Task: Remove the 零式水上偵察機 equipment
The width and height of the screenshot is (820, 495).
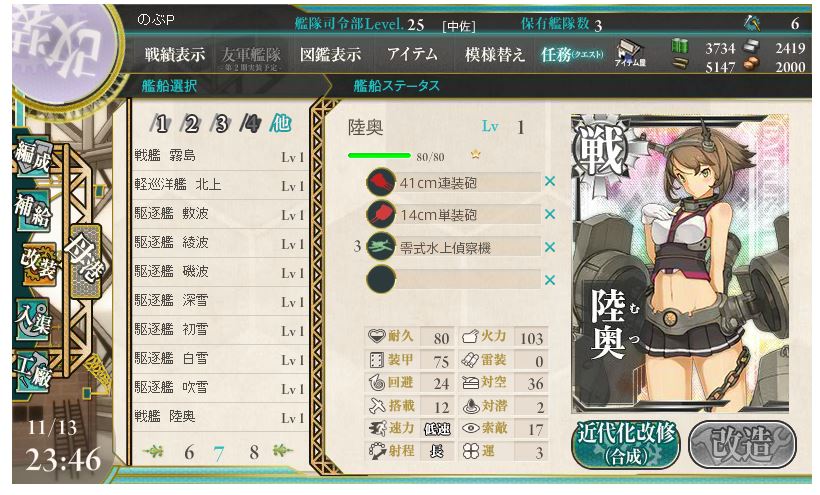Action: point(550,247)
